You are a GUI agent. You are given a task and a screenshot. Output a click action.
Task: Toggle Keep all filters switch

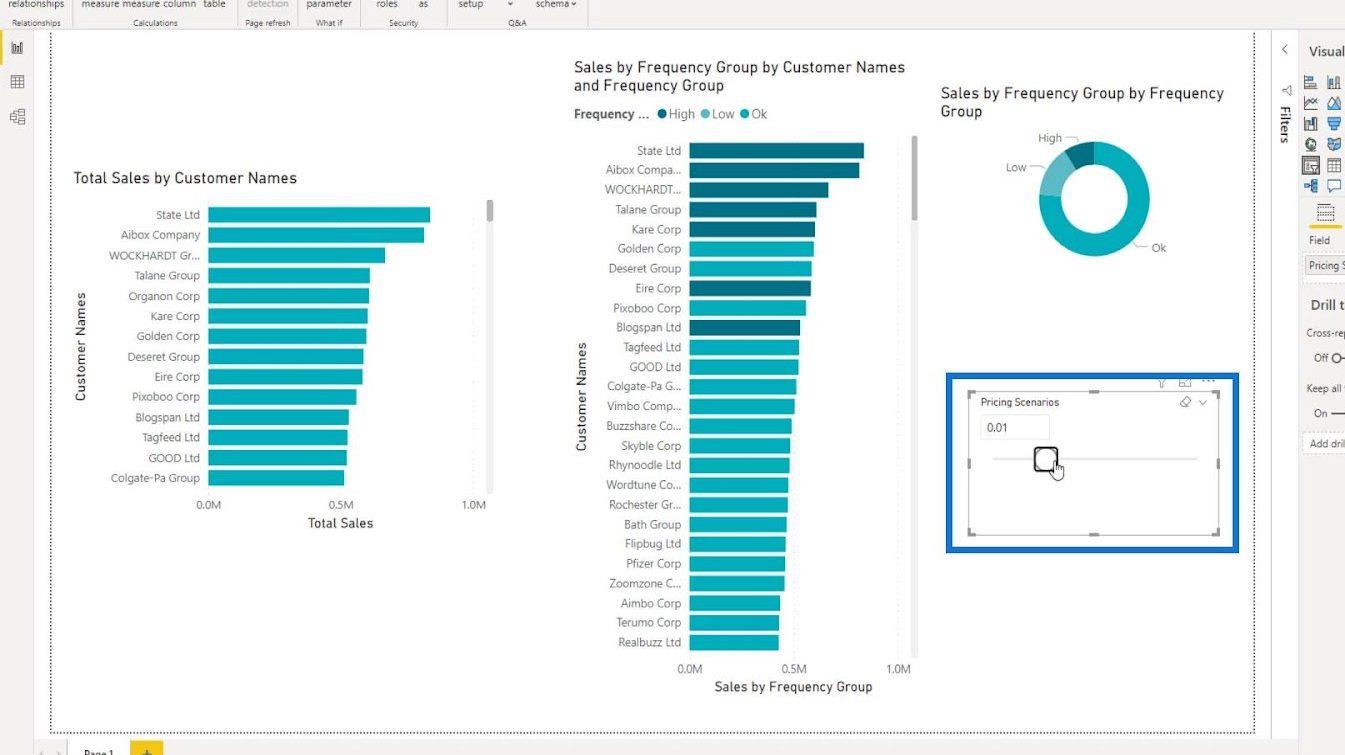[x=1337, y=413]
